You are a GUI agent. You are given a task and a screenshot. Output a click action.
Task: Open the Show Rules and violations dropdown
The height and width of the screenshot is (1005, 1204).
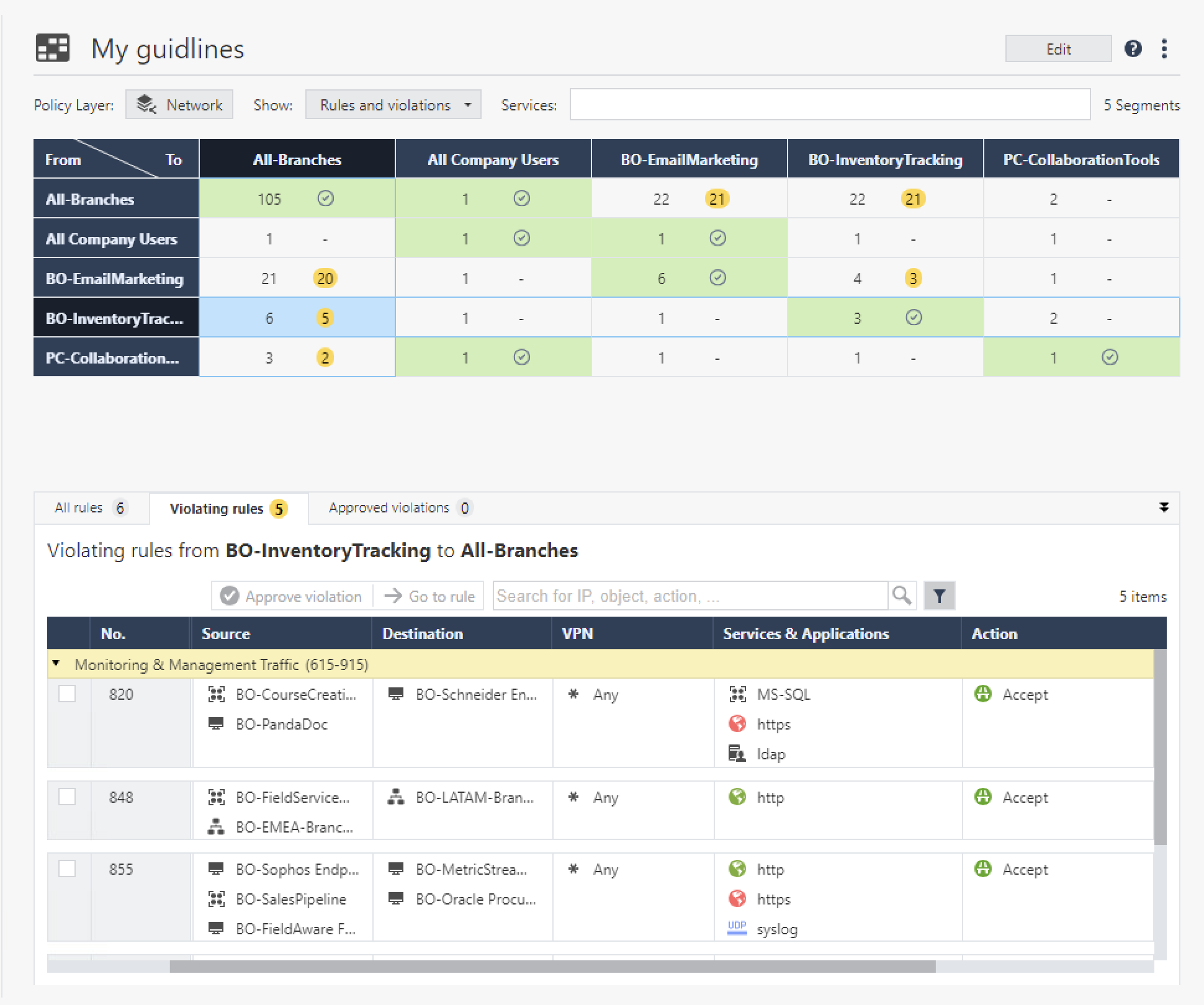click(x=393, y=105)
